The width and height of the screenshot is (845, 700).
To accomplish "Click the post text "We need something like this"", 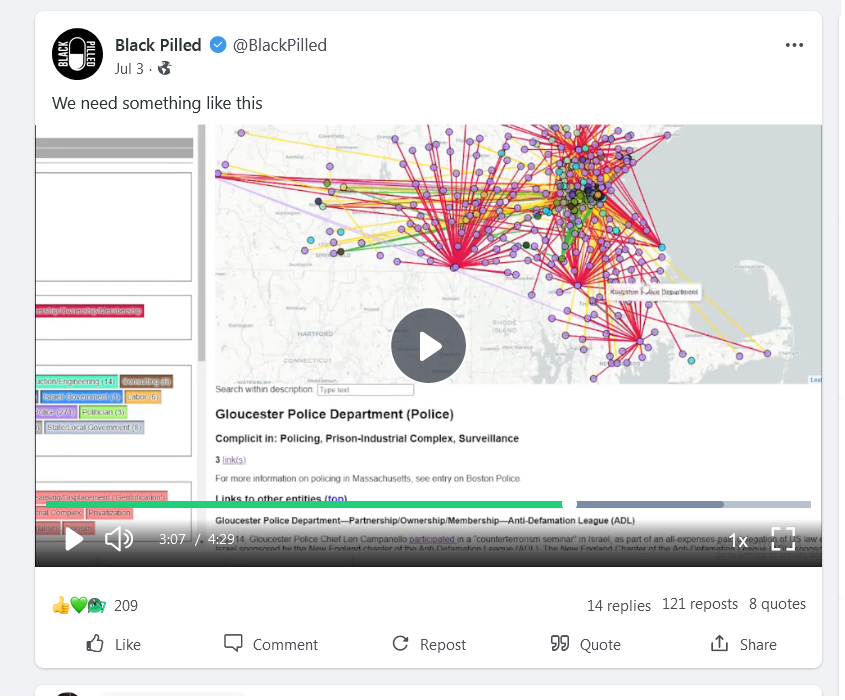I will (157, 103).
